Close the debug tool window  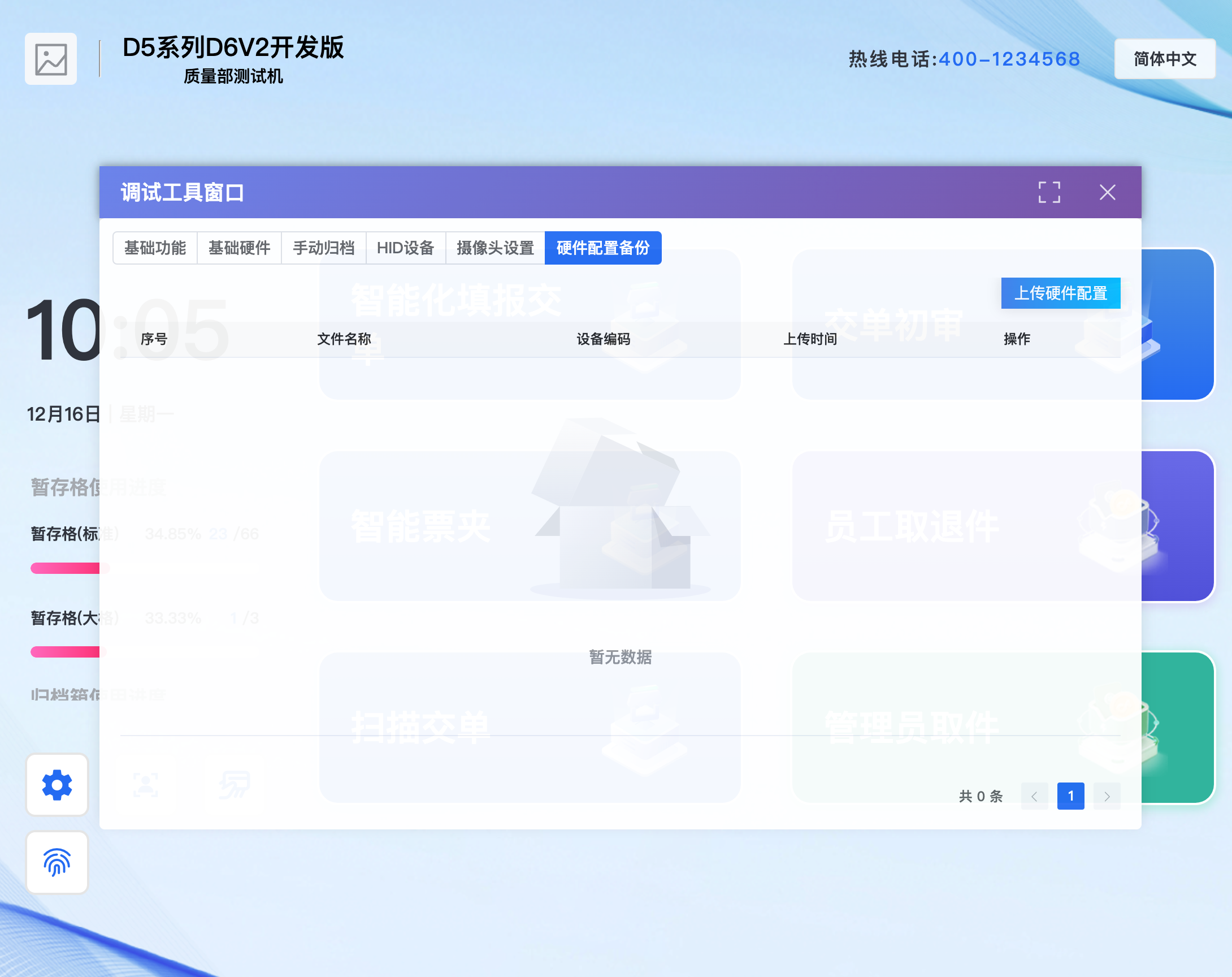pos(1107,193)
